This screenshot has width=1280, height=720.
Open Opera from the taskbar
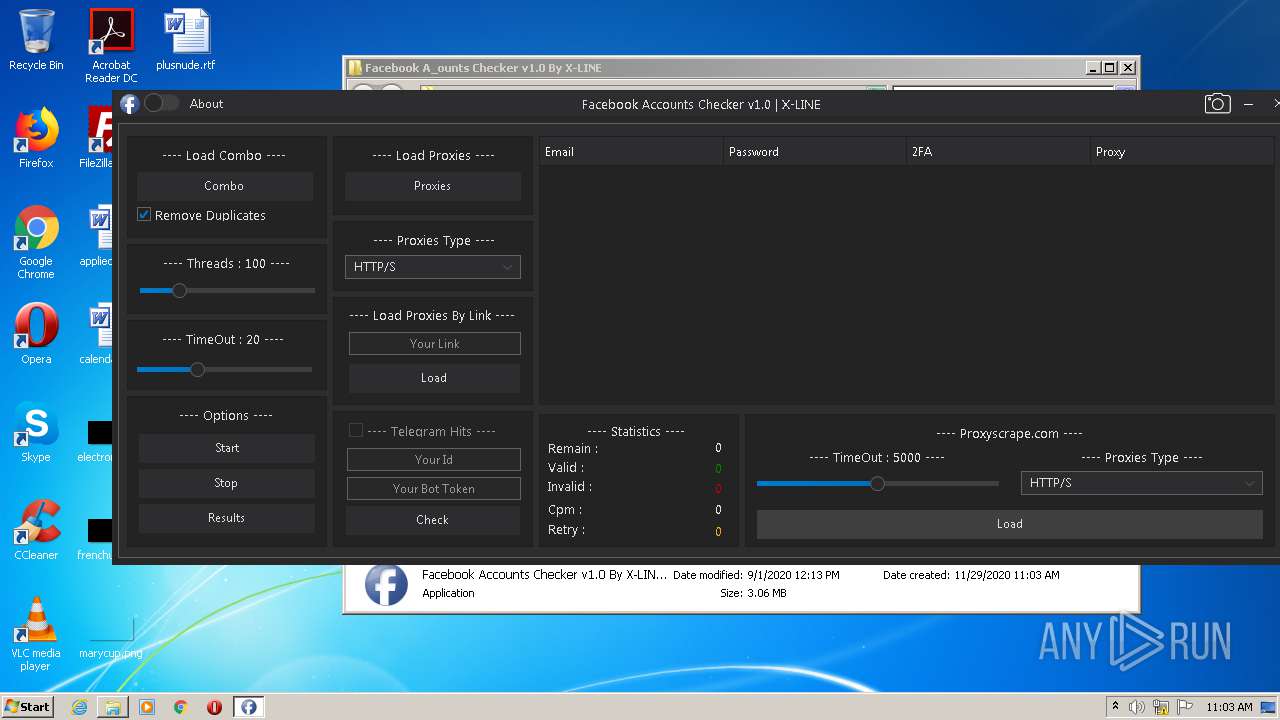pos(214,707)
